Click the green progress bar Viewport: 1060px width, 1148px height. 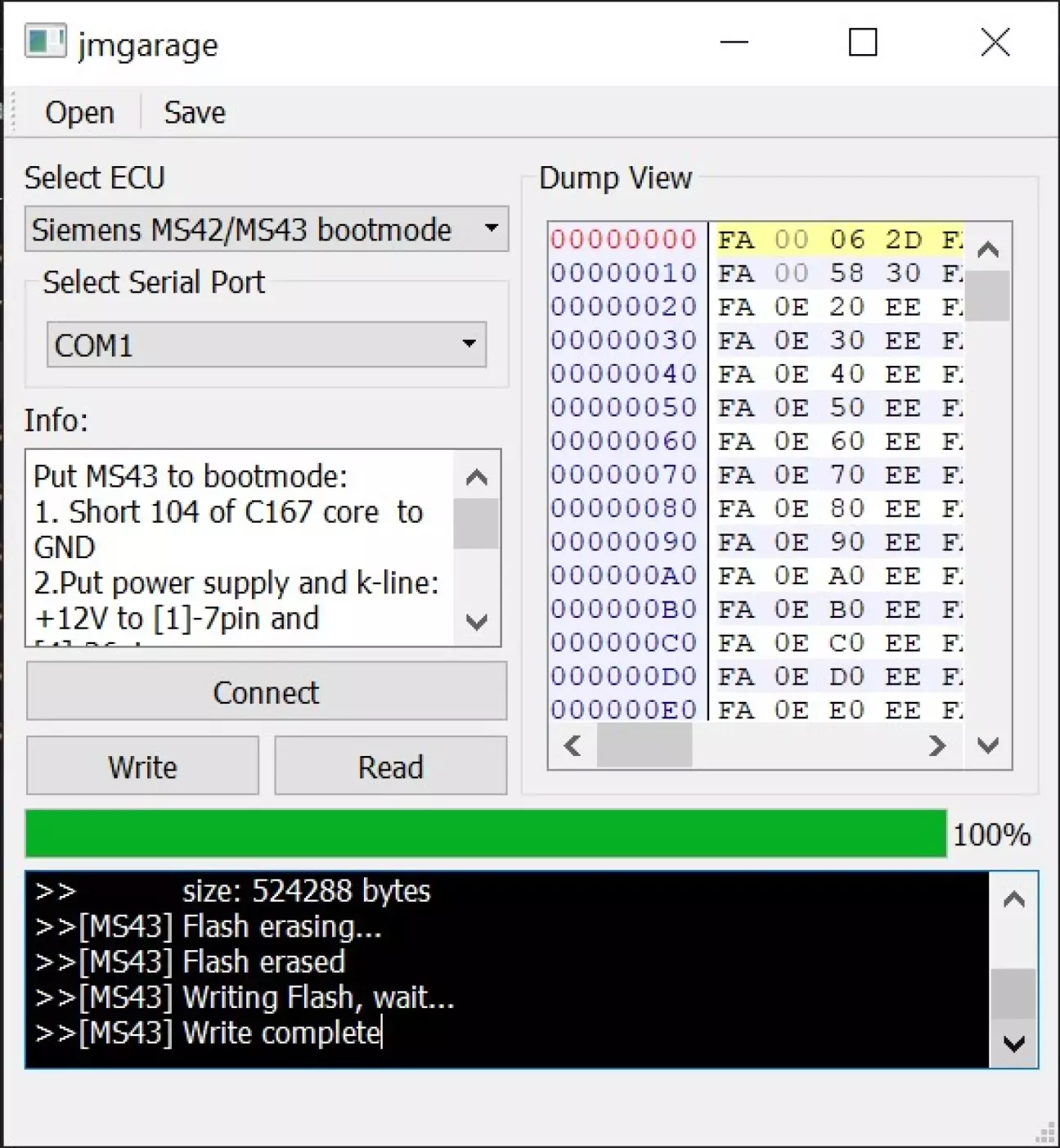click(x=486, y=834)
